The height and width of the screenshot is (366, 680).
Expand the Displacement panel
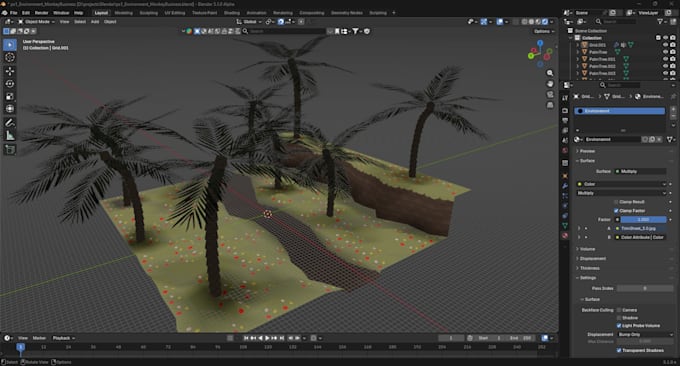[x=592, y=259]
